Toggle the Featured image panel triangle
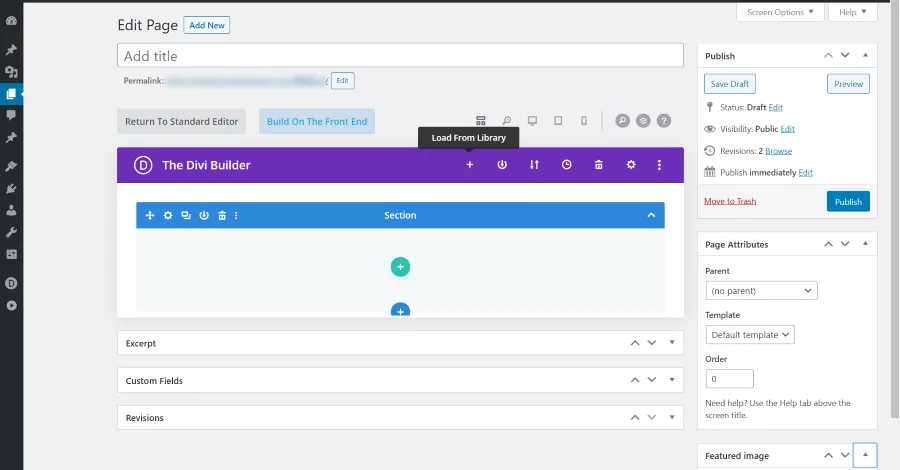Viewport: 900px width, 470px height. [x=865, y=455]
